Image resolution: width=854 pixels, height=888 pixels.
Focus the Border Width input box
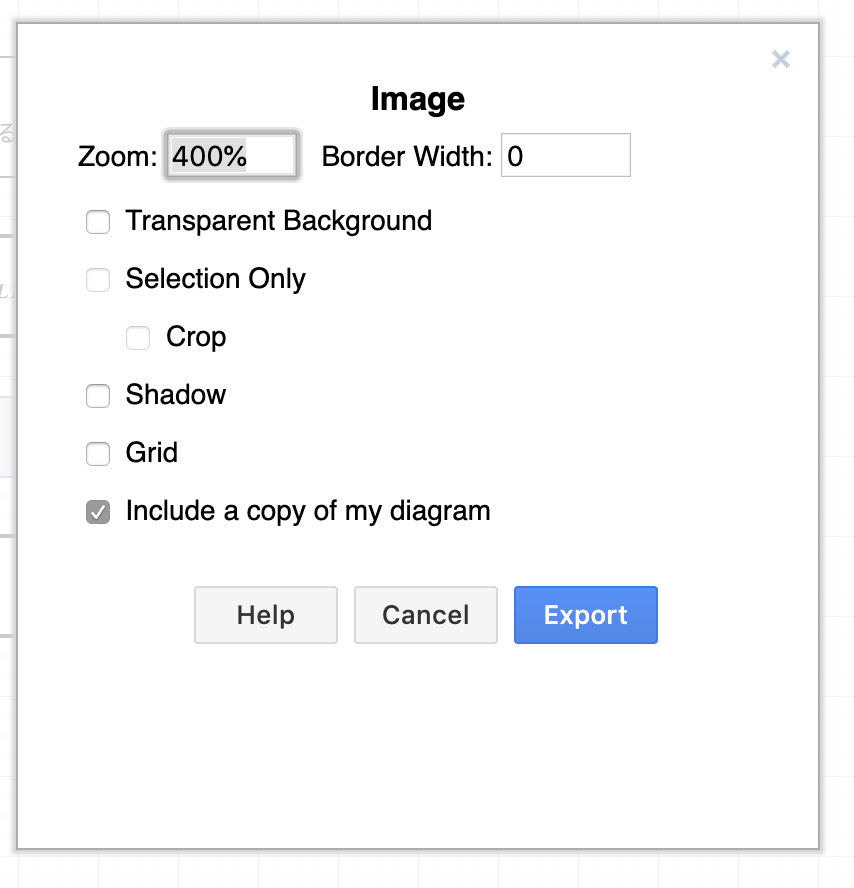click(565, 155)
